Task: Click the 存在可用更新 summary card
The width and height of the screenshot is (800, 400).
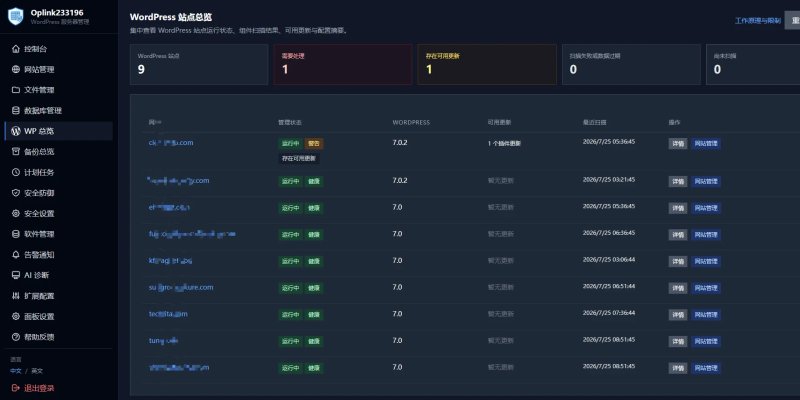Action: tap(487, 64)
